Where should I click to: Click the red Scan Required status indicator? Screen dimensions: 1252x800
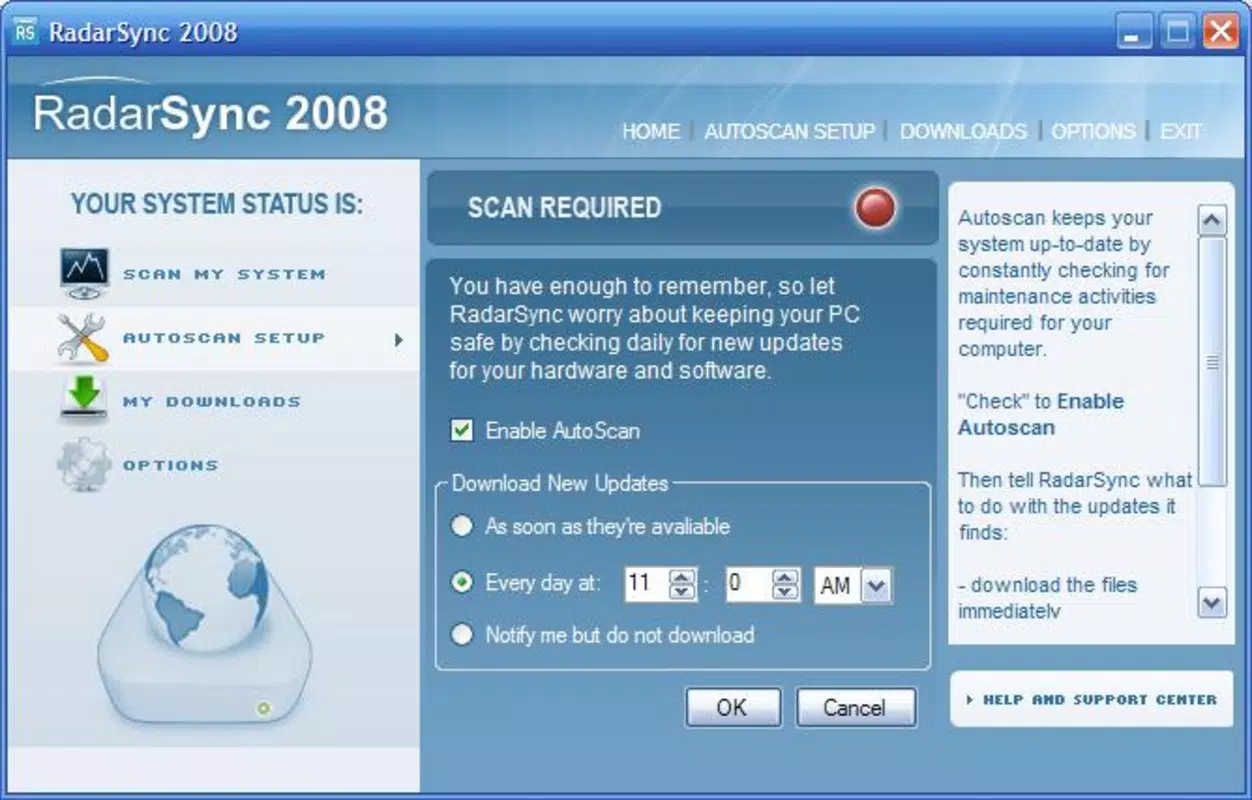click(876, 208)
